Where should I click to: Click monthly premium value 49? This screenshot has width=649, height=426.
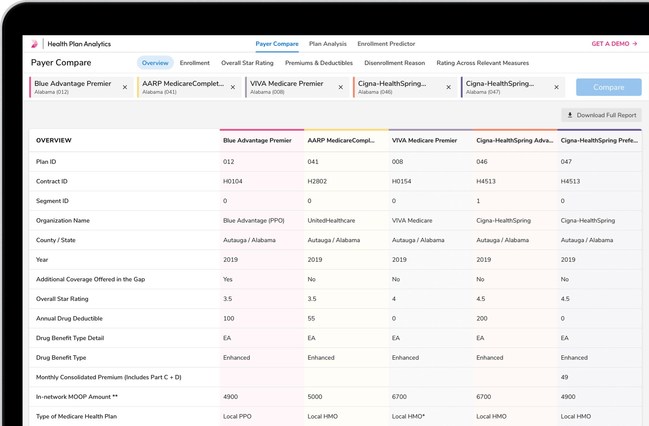pyautogui.click(x=565, y=377)
